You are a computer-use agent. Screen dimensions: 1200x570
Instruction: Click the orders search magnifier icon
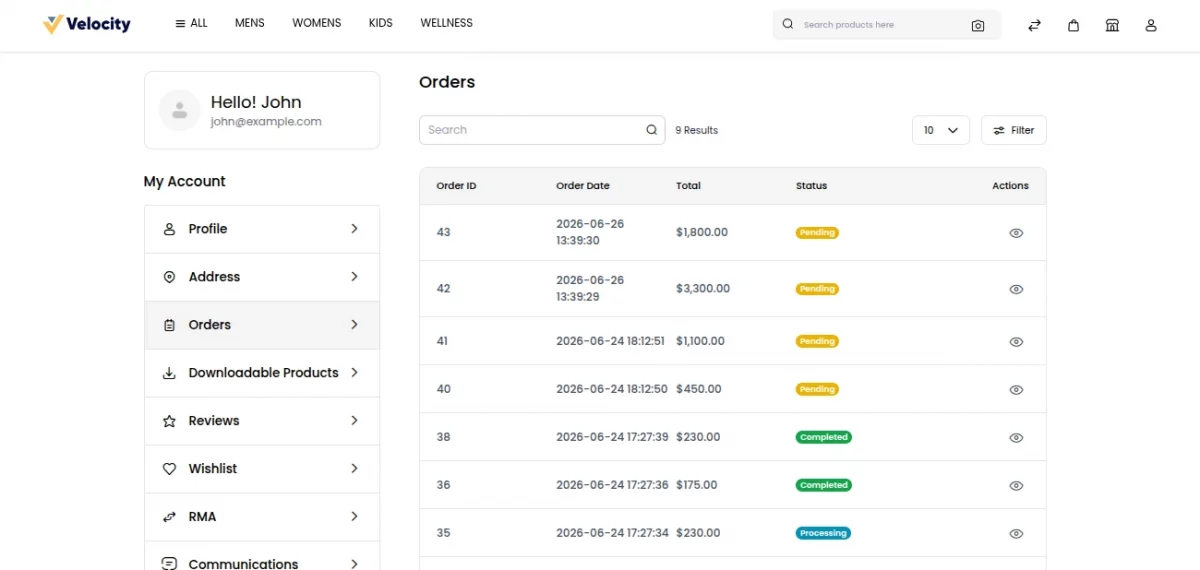coord(651,130)
